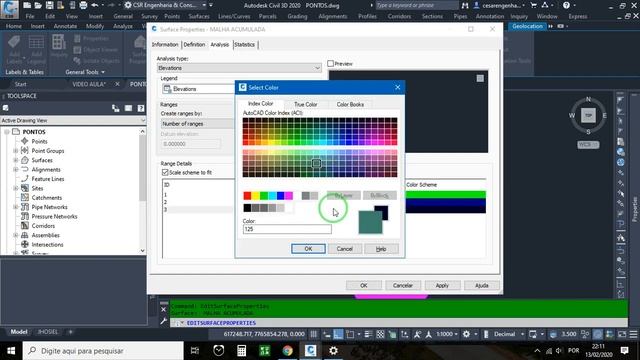
Task: Expand the Surfaces tree node
Action: point(16,160)
